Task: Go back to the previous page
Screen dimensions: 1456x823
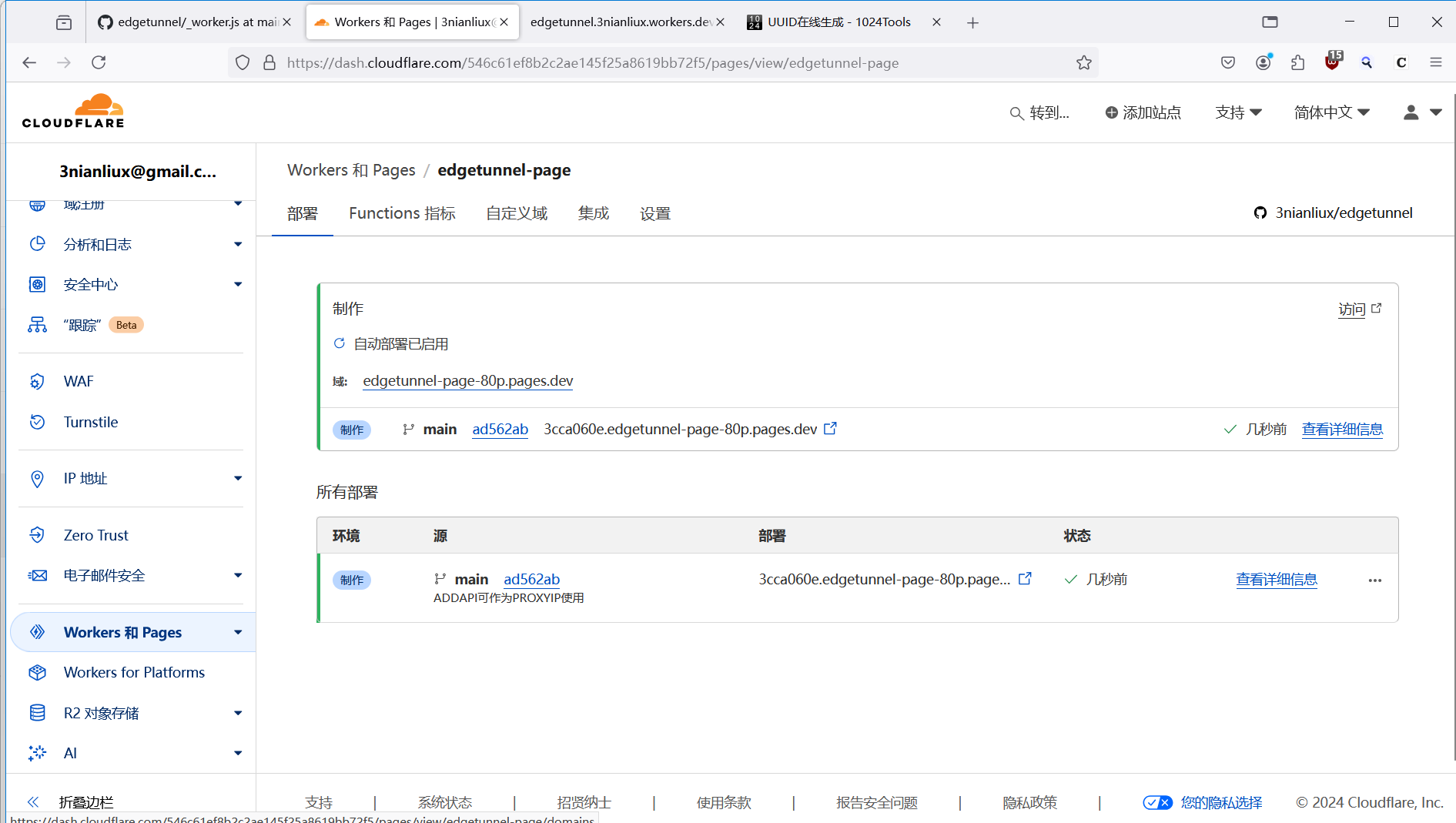Action: 29,62
